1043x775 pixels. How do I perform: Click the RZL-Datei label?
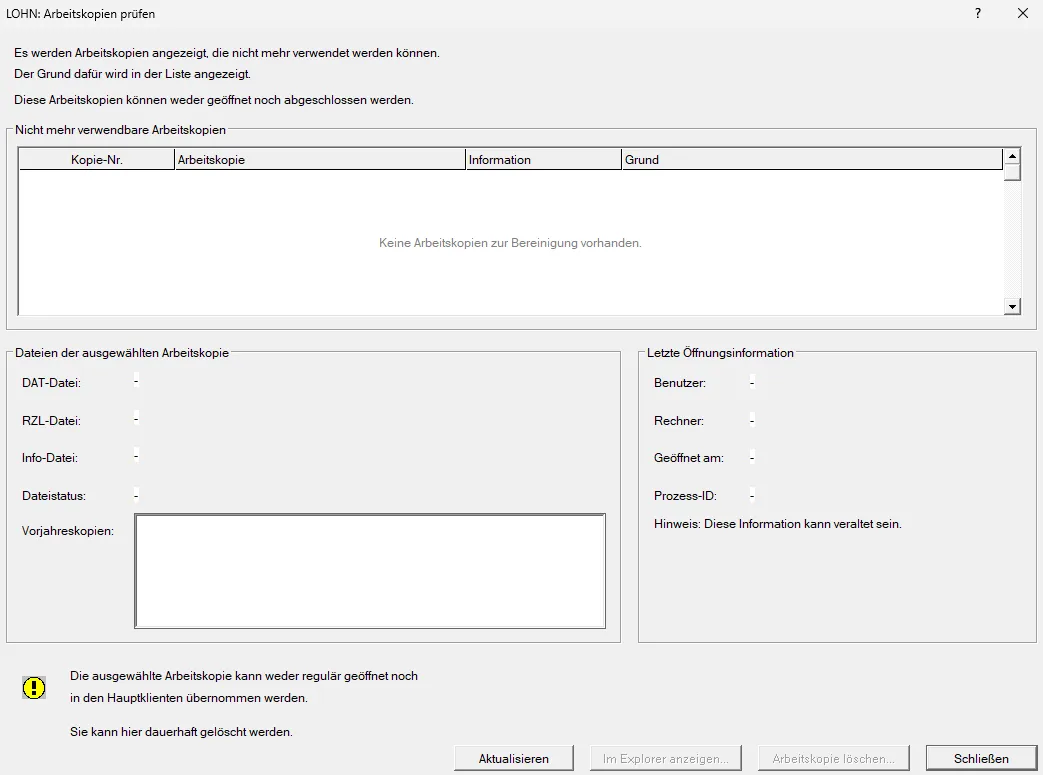[51, 420]
